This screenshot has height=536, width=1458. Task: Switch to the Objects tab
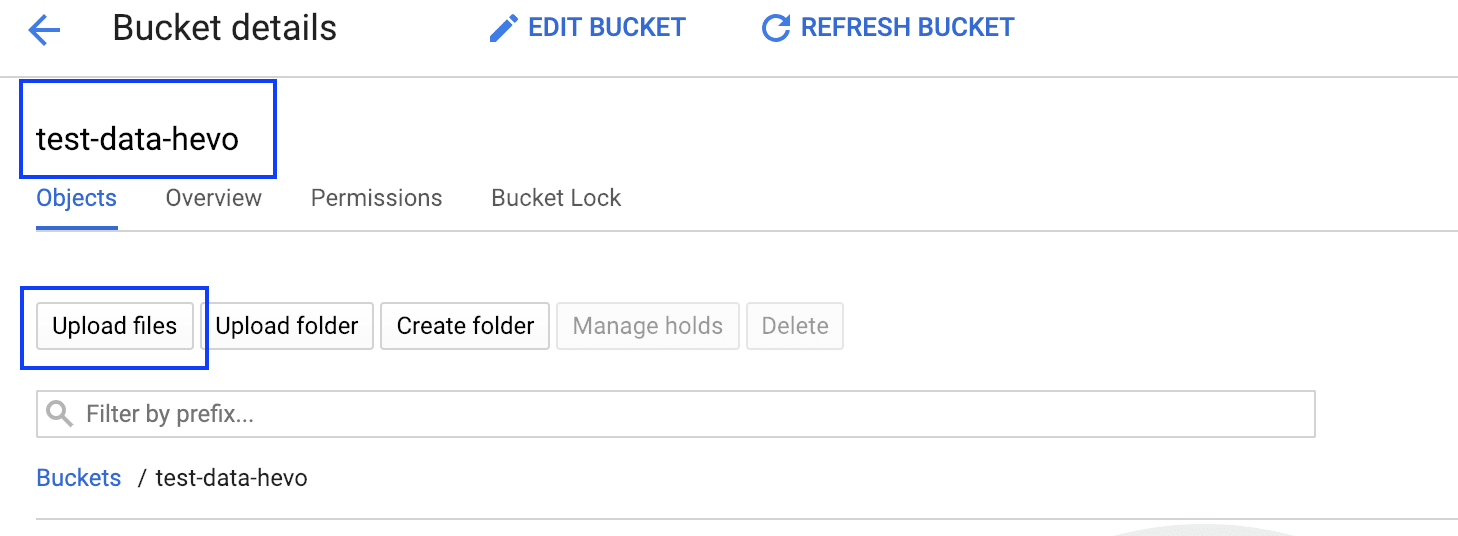click(77, 198)
